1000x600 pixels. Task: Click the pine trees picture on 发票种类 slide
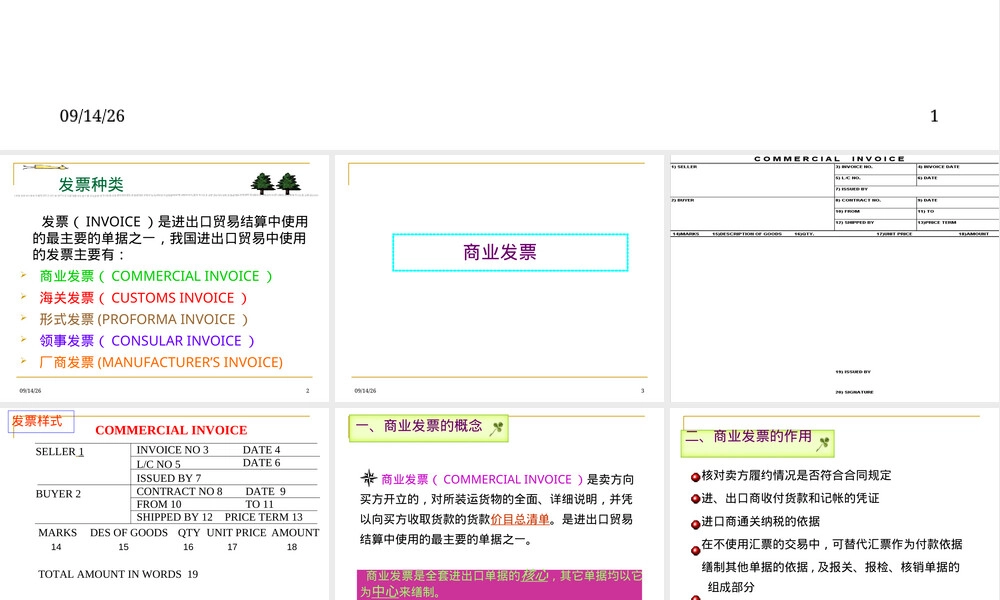276,184
